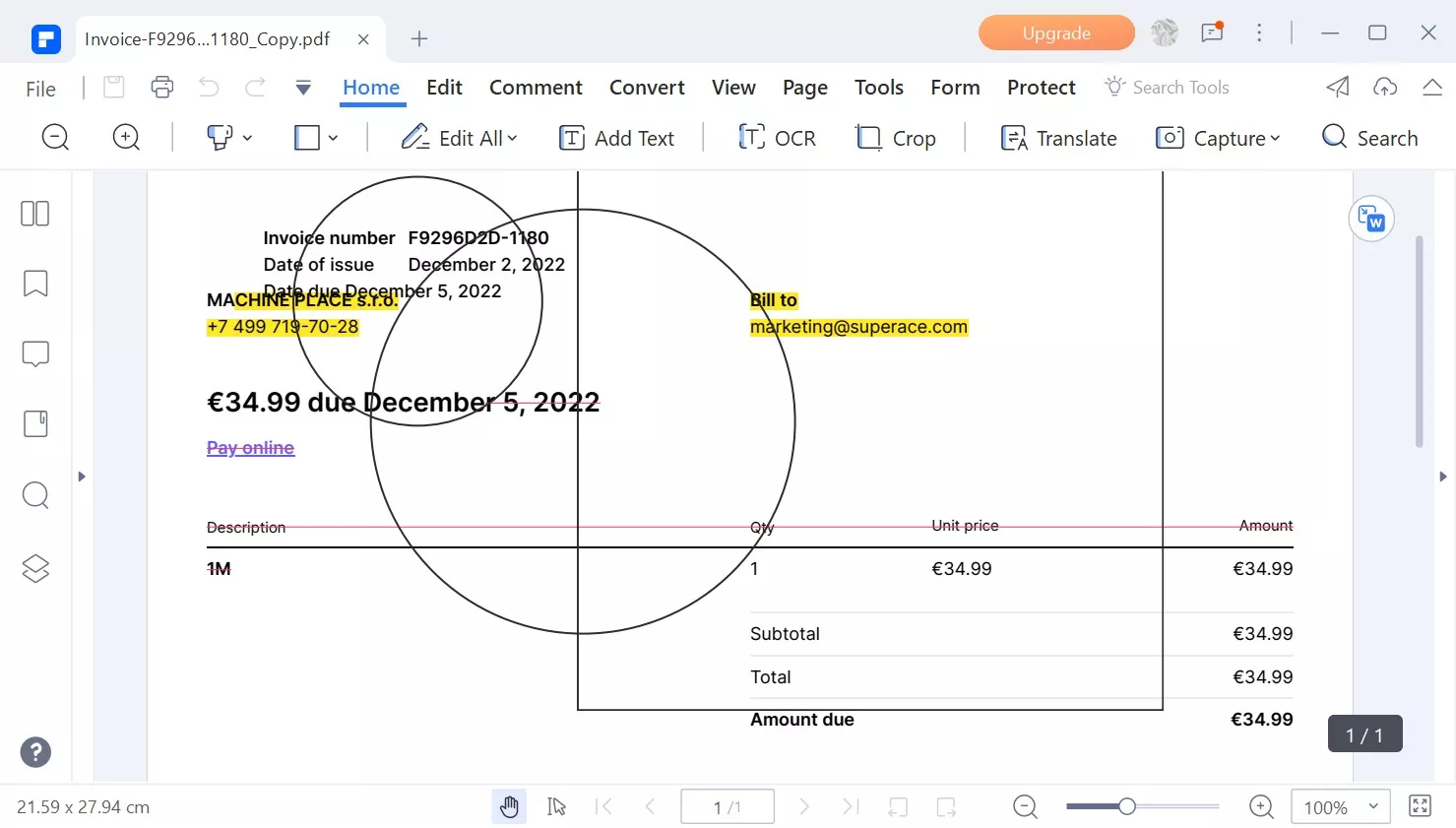Switch to the Home tab
Viewport: 1456px width, 828px height.
(371, 88)
